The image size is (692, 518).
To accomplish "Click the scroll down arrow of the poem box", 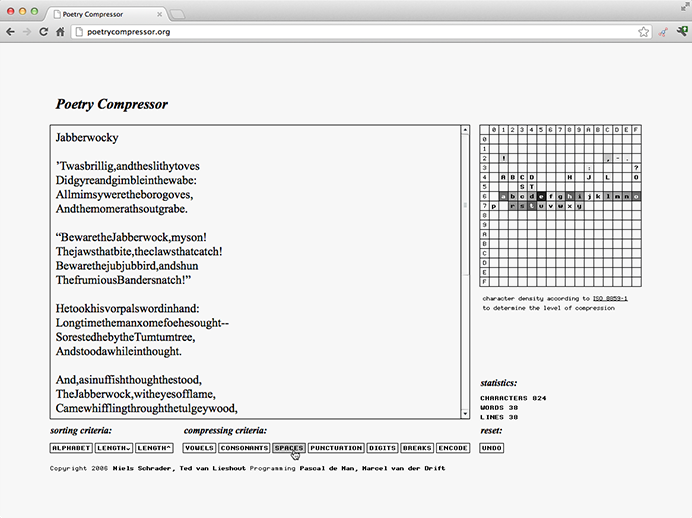I will [x=464, y=413].
